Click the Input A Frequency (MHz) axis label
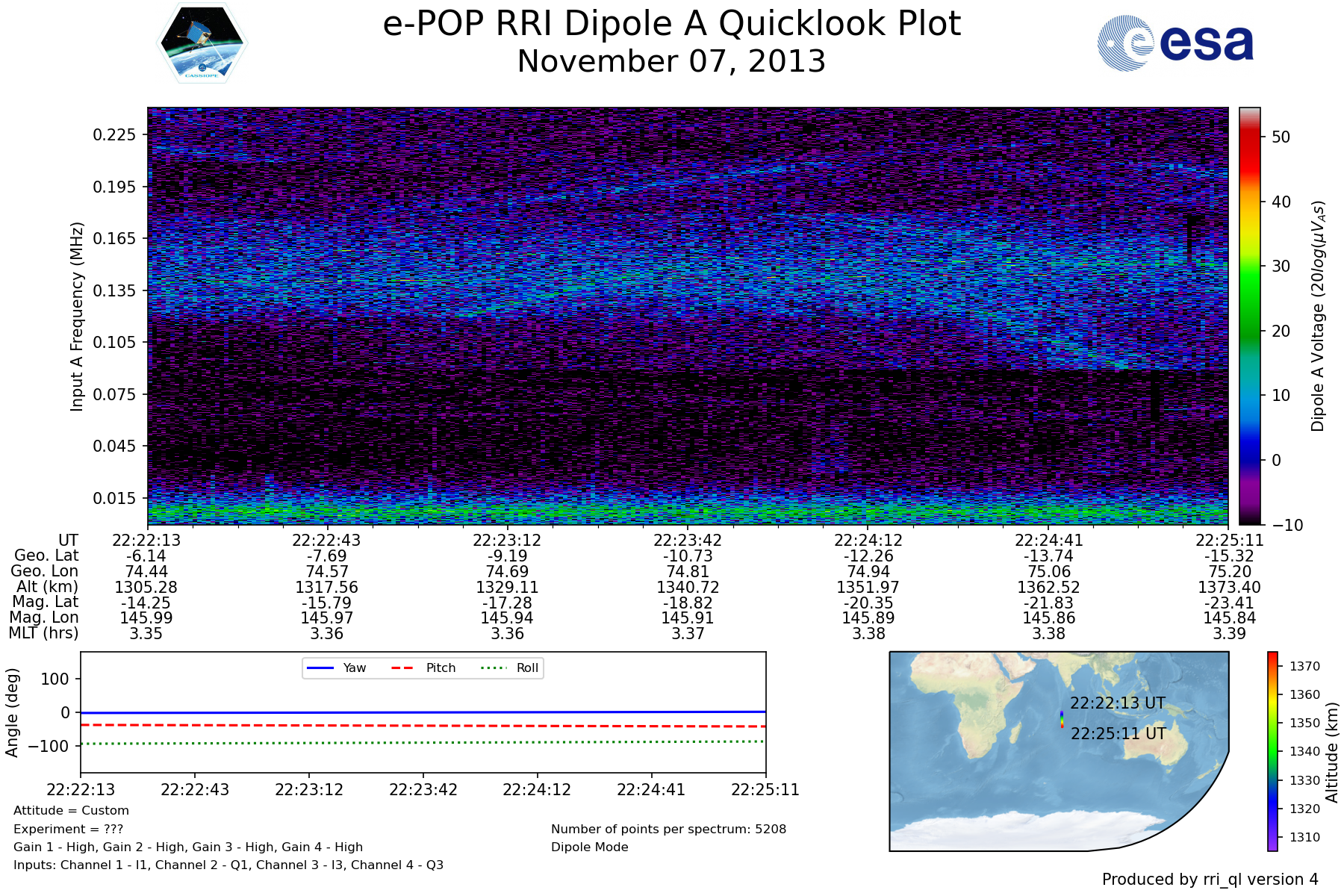The height and width of the screenshot is (896, 1344). click(76, 316)
